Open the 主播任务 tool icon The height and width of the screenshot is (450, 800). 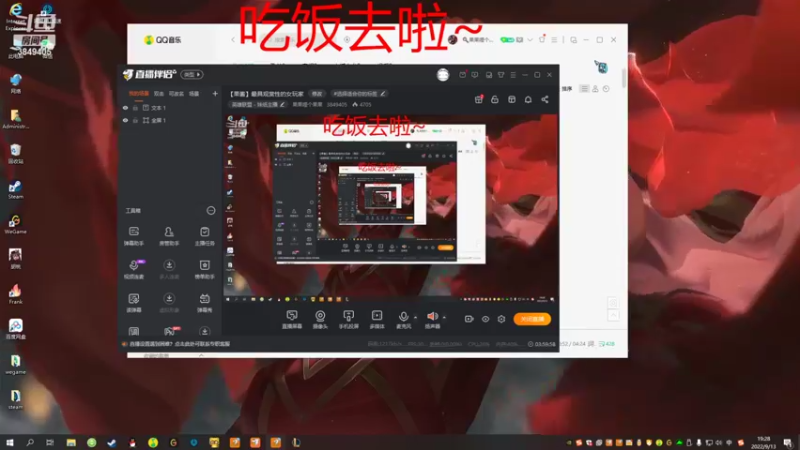(x=205, y=236)
